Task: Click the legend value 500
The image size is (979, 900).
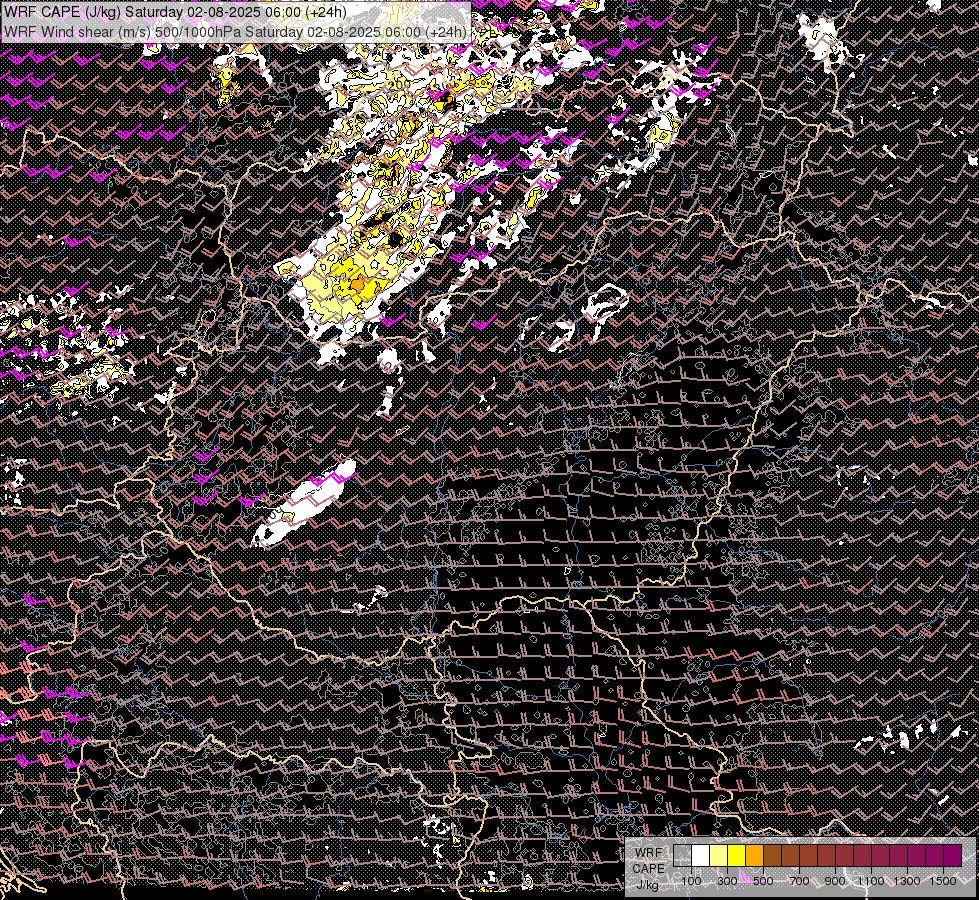Action: coord(763,881)
